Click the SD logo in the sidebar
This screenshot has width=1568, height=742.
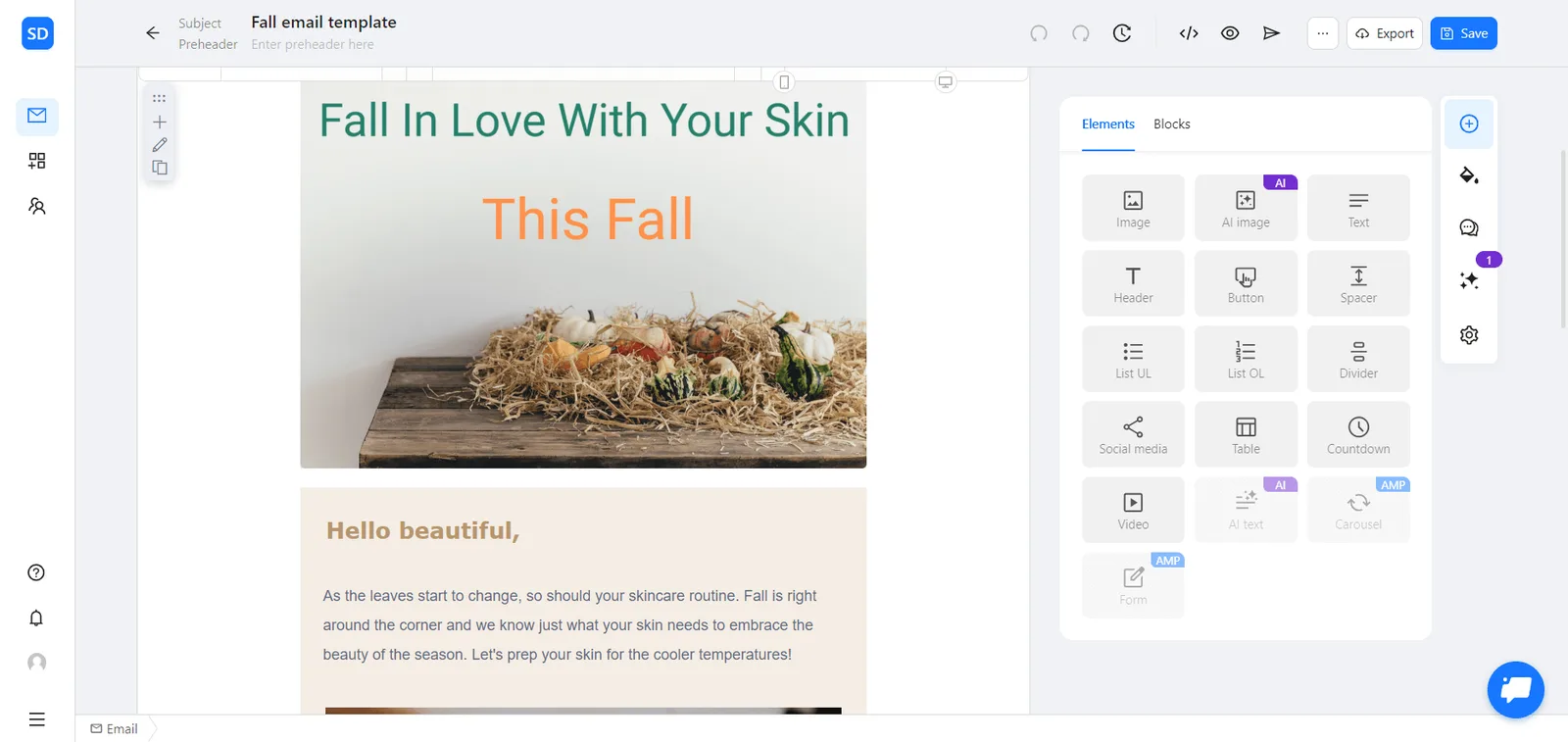(37, 33)
